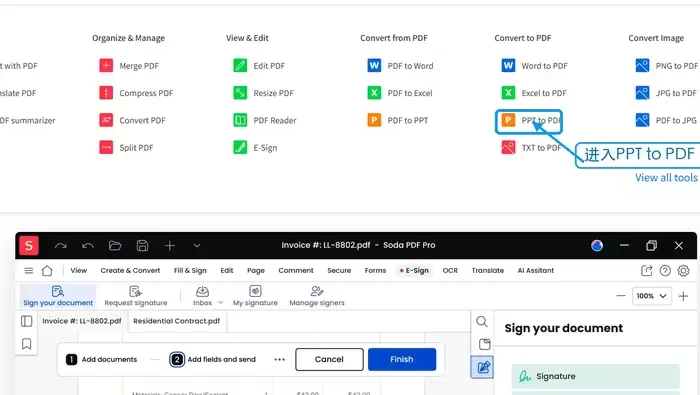
Task: Open the AI Assistant tab
Action: pyautogui.click(x=536, y=270)
